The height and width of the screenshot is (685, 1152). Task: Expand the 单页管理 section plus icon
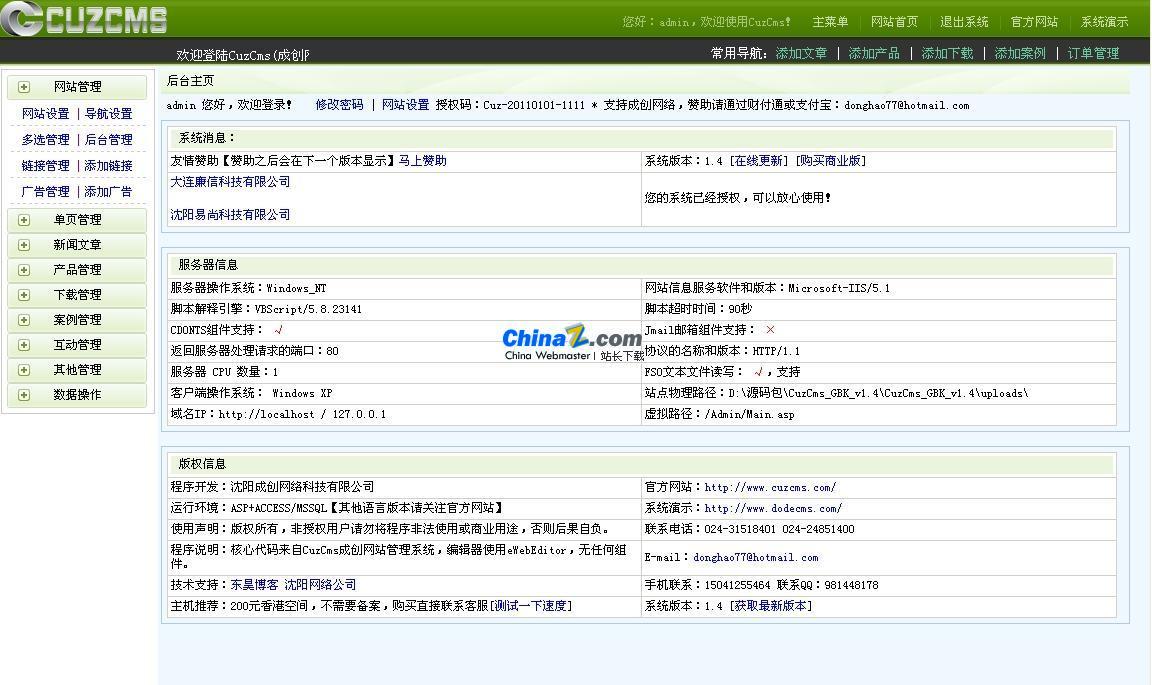(22, 219)
